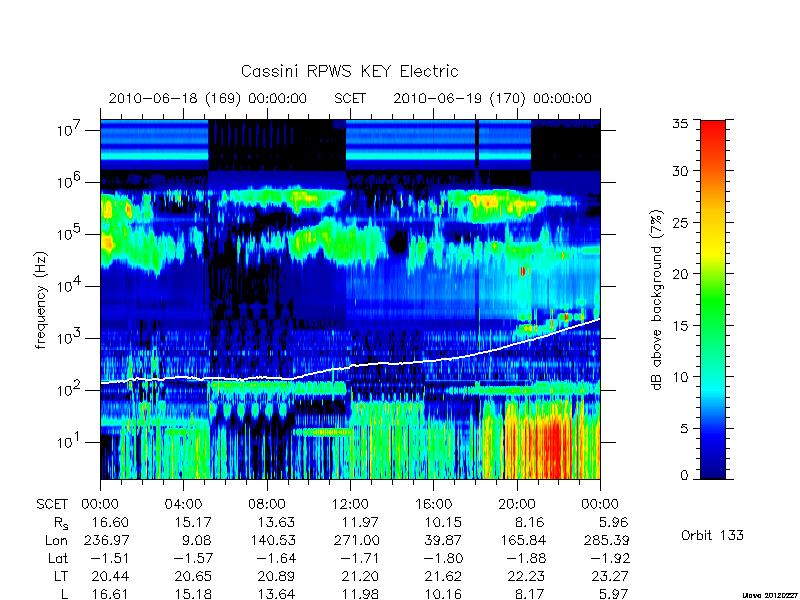Select the 08:00 SCET tick label
Screen dimensions: 800x600
point(267,504)
